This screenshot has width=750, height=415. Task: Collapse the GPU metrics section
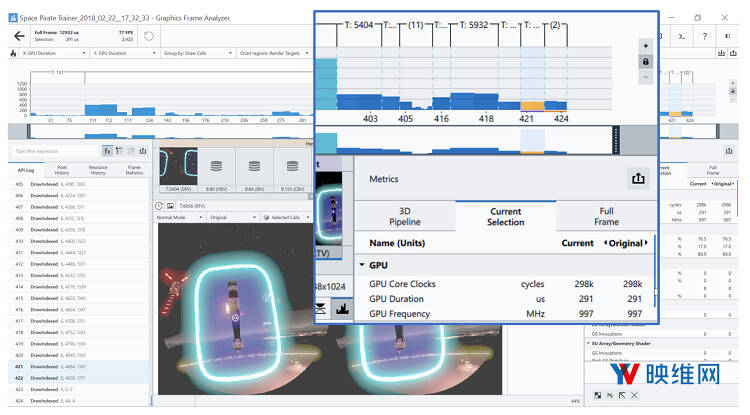click(362, 266)
